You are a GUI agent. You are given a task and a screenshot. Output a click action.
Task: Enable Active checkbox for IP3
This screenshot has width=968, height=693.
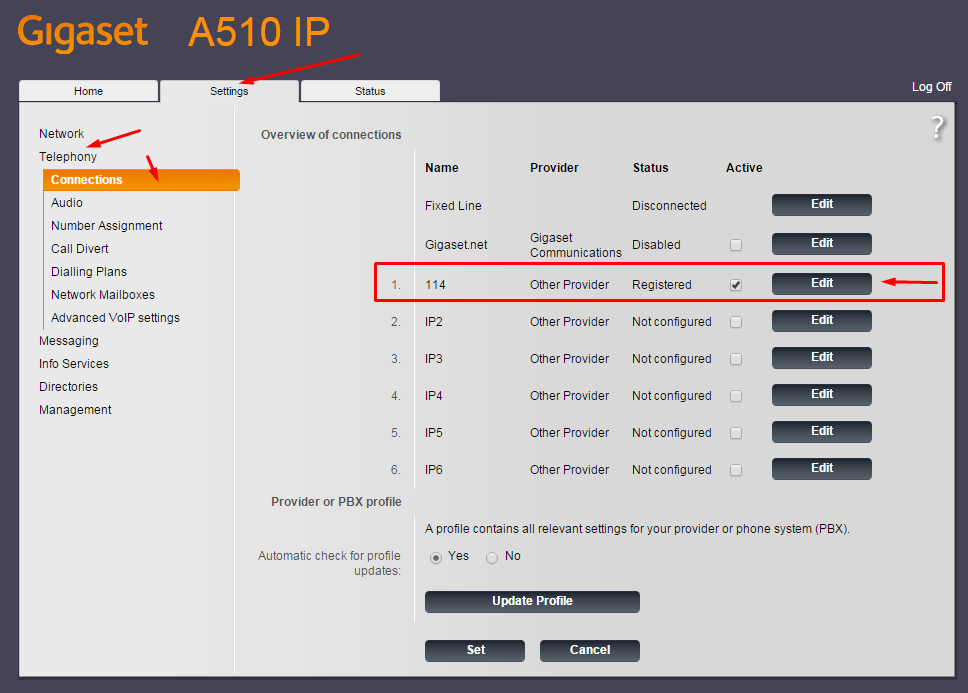coord(736,359)
